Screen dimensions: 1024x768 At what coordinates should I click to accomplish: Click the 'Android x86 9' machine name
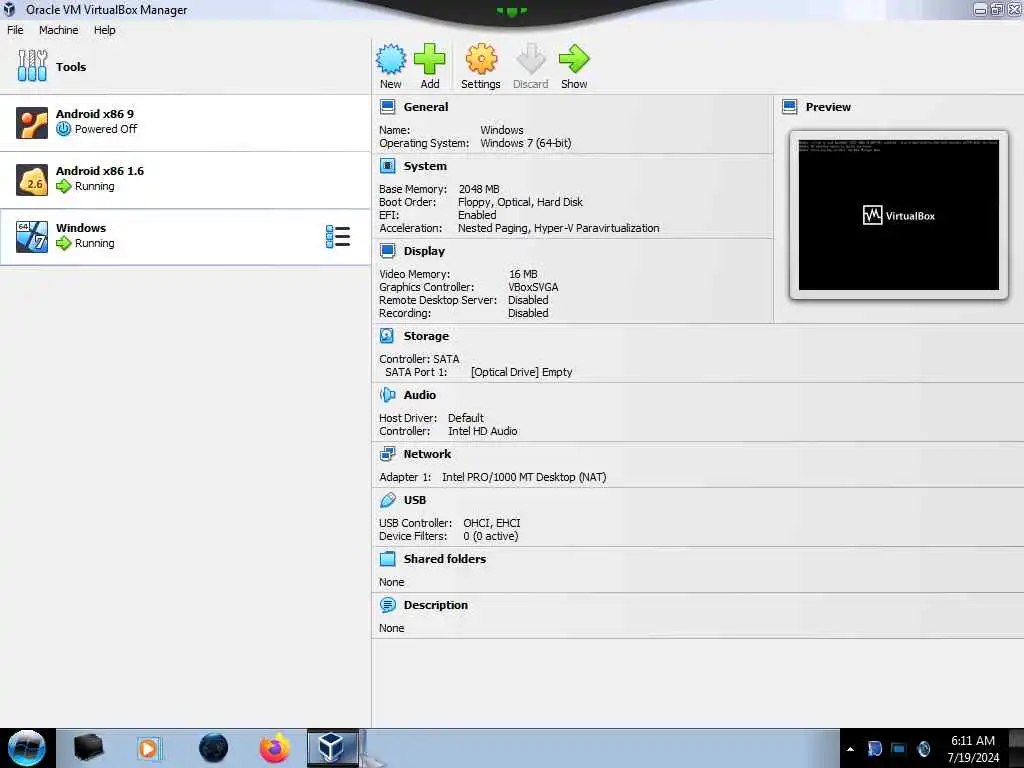click(x=95, y=114)
